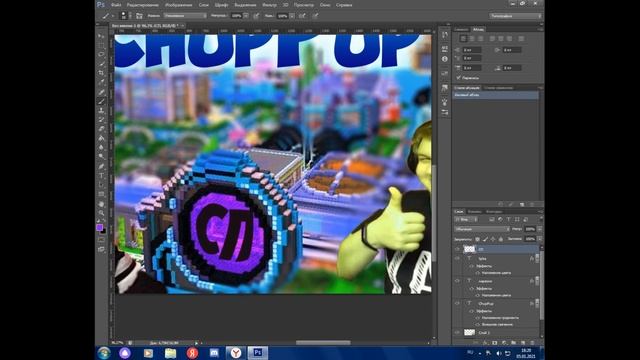640x360 pixels.
Task: Select the Eyedropper tool
Action: (x=101, y=82)
